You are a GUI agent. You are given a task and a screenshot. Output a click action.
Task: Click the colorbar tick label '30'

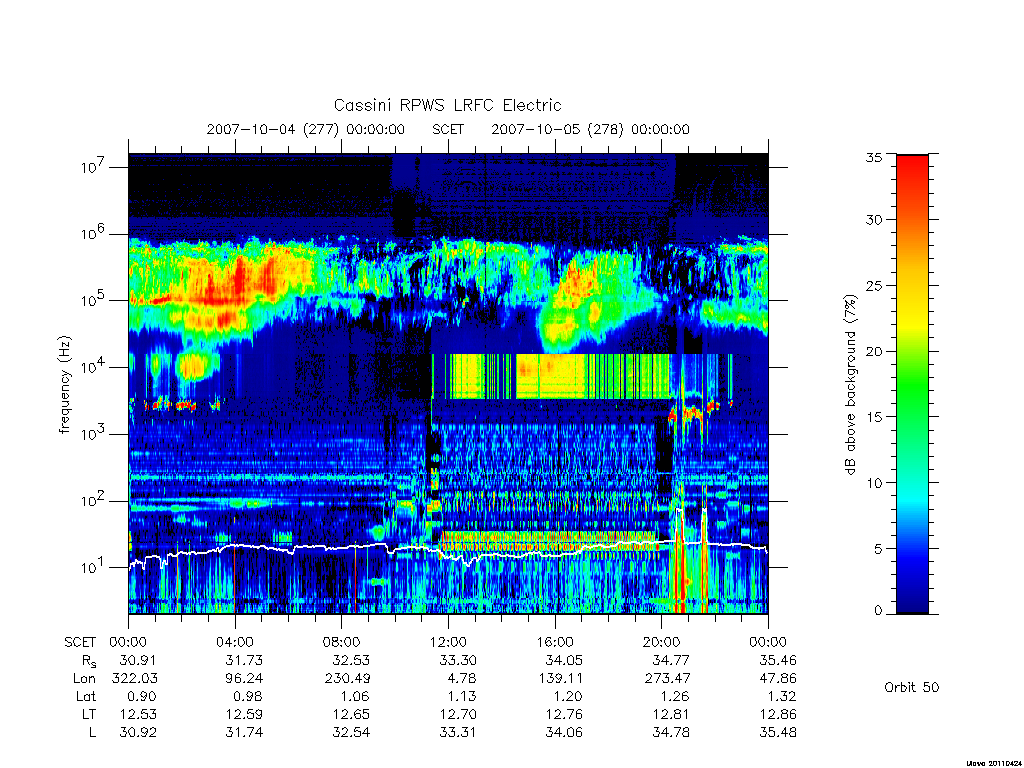point(873,219)
